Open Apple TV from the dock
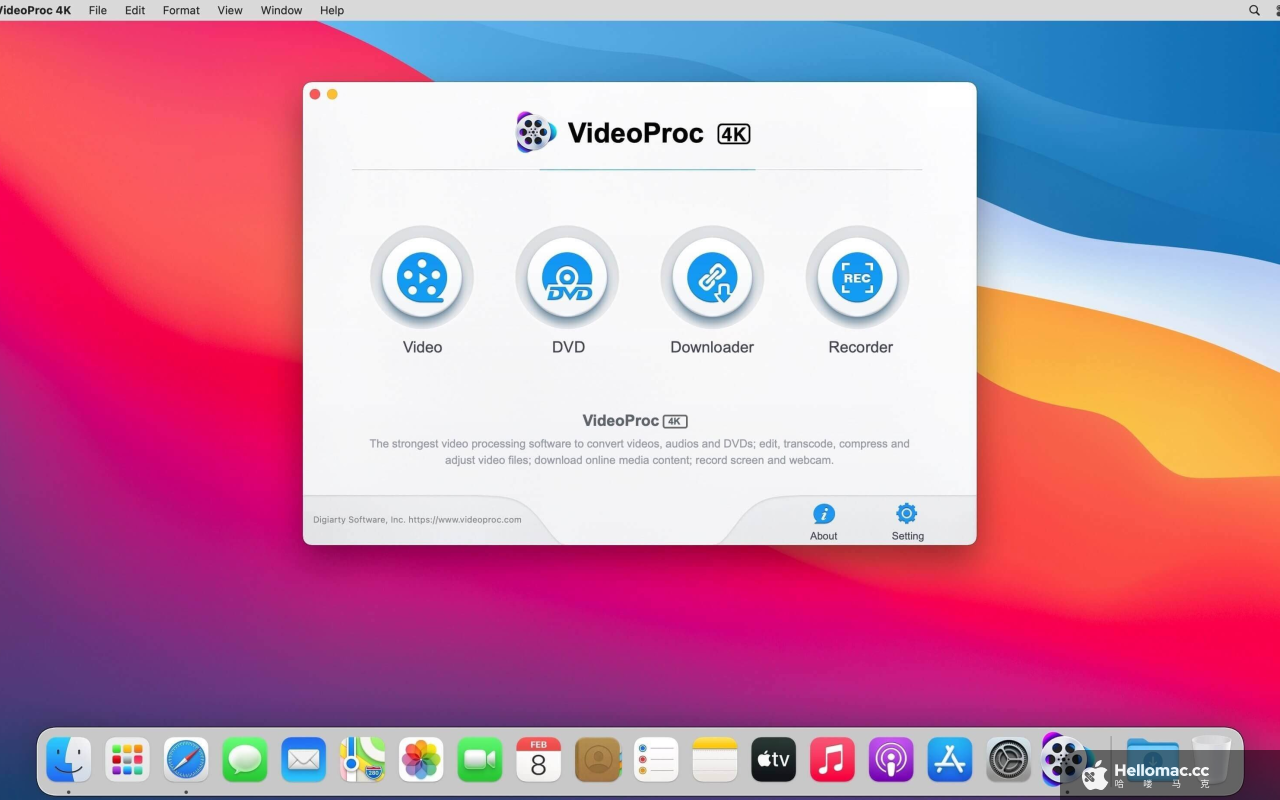Image resolution: width=1280 pixels, height=800 pixels. pyautogui.click(x=774, y=760)
